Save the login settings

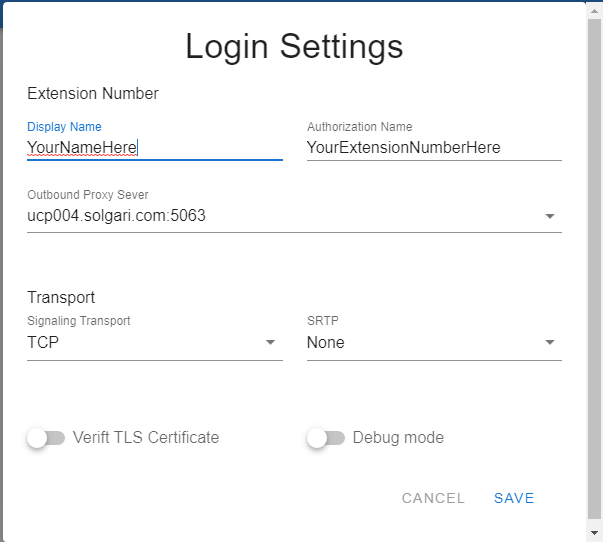tap(514, 498)
